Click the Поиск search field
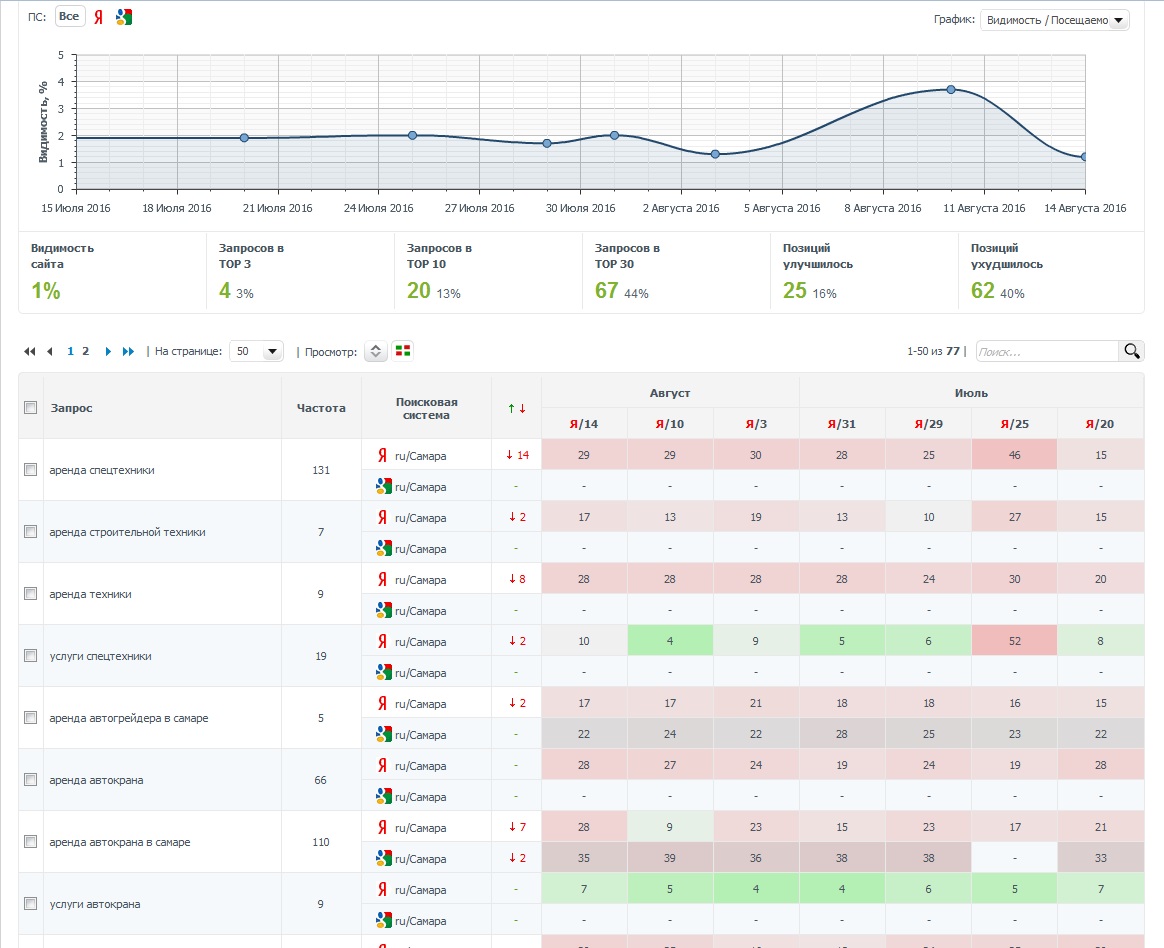1164x948 pixels. coord(1047,351)
